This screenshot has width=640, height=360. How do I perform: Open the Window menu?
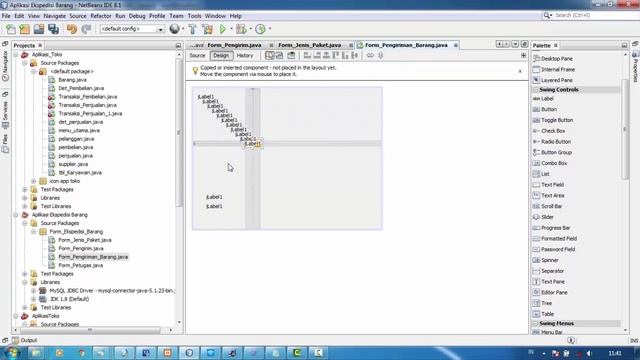(215, 16)
